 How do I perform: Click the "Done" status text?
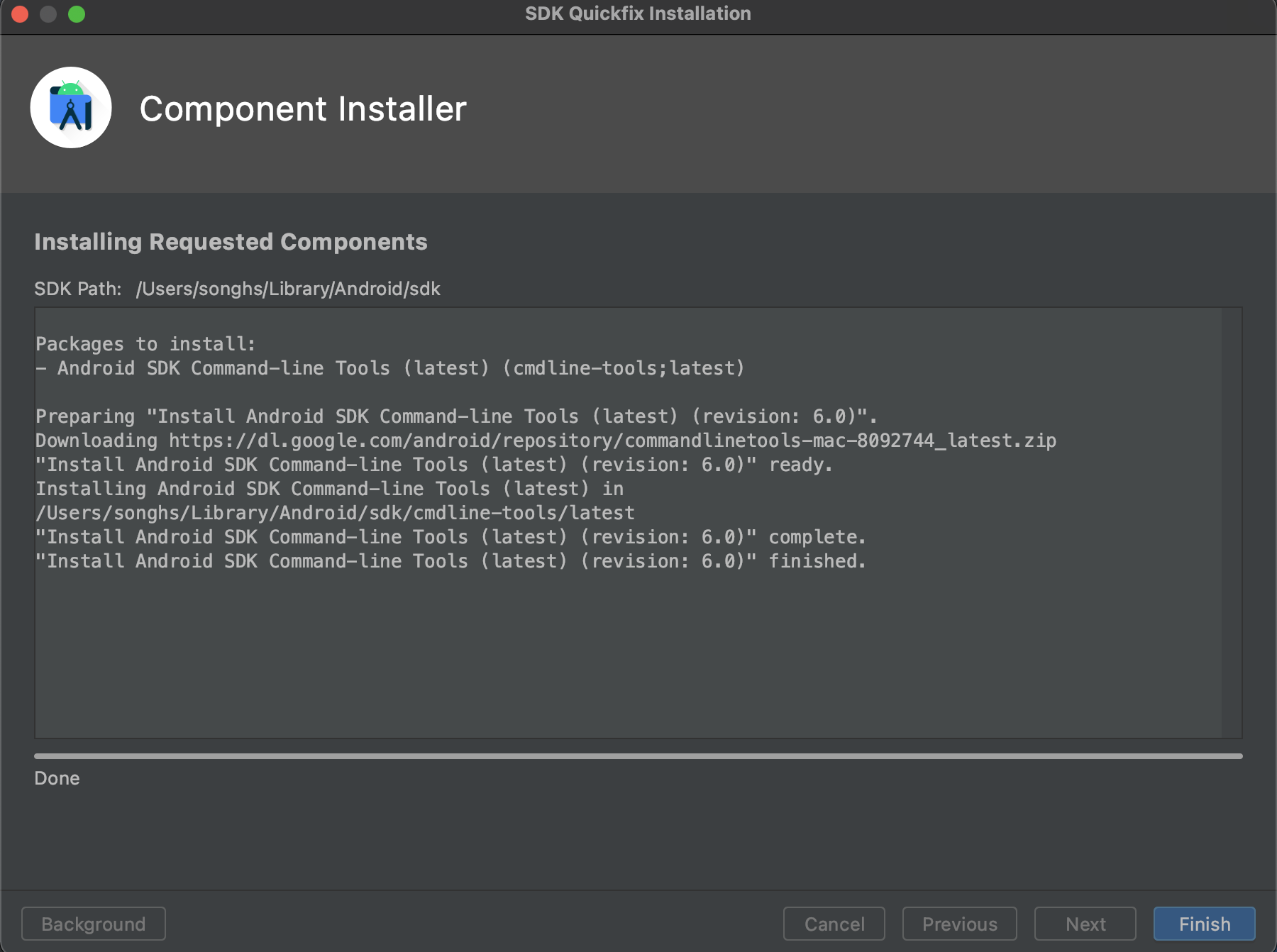tap(57, 778)
